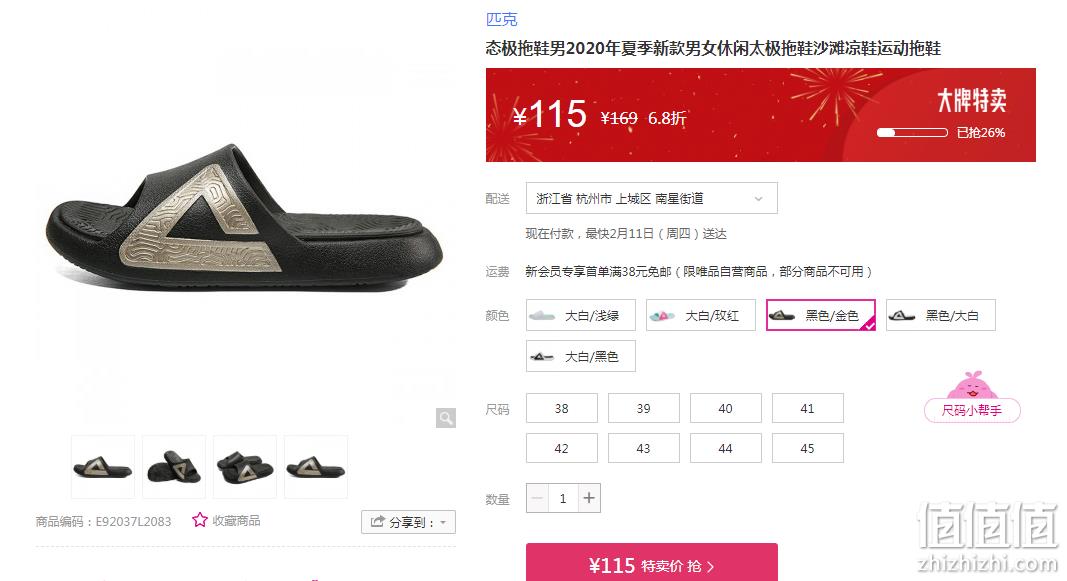1067x581 pixels.
Task: Click the star icon to favorite product
Action: tap(199, 520)
